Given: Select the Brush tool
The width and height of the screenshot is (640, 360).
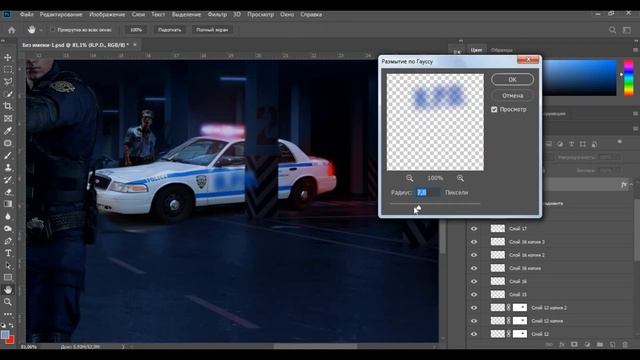Looking at the screenshot, I should pos(8,156).
